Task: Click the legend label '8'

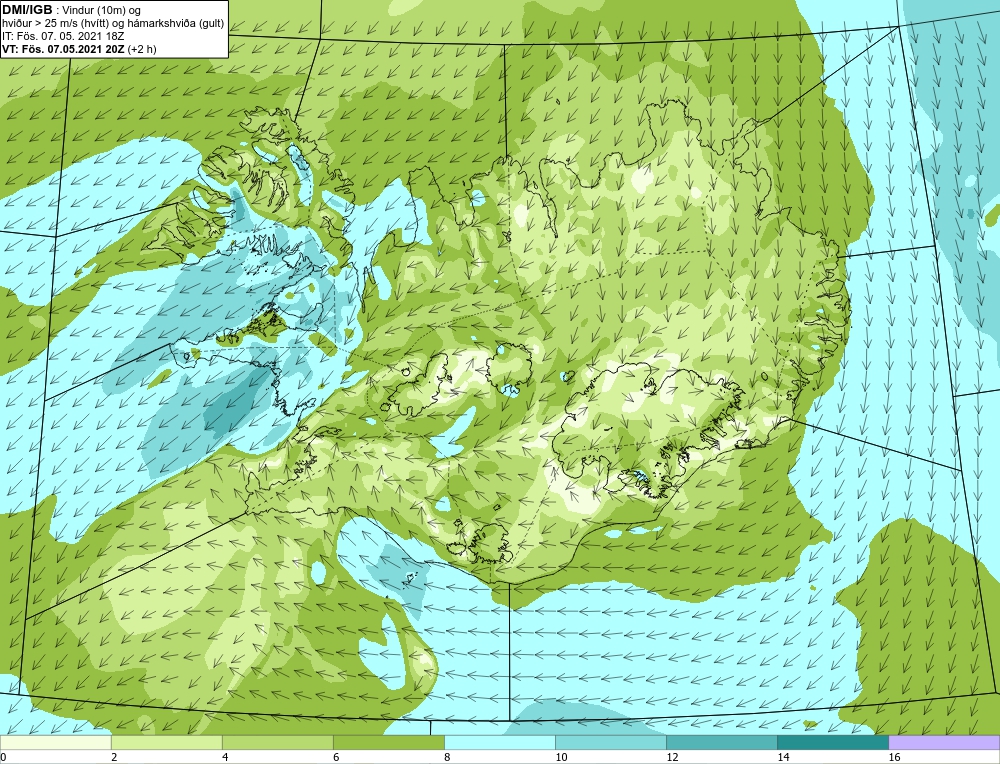Action: (x=447, y=757)
